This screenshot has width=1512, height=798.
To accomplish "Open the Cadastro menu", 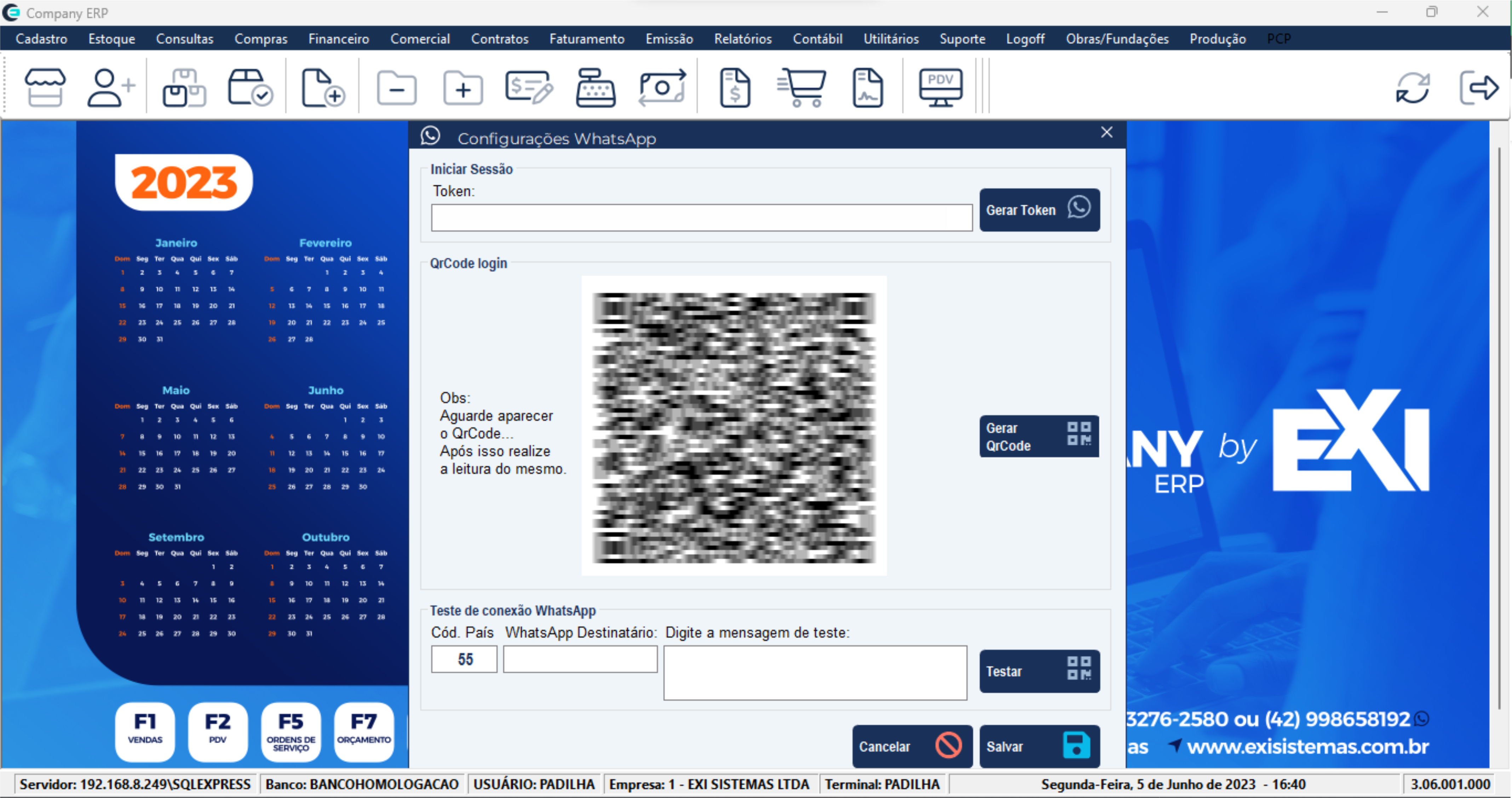I will (41, 39).
